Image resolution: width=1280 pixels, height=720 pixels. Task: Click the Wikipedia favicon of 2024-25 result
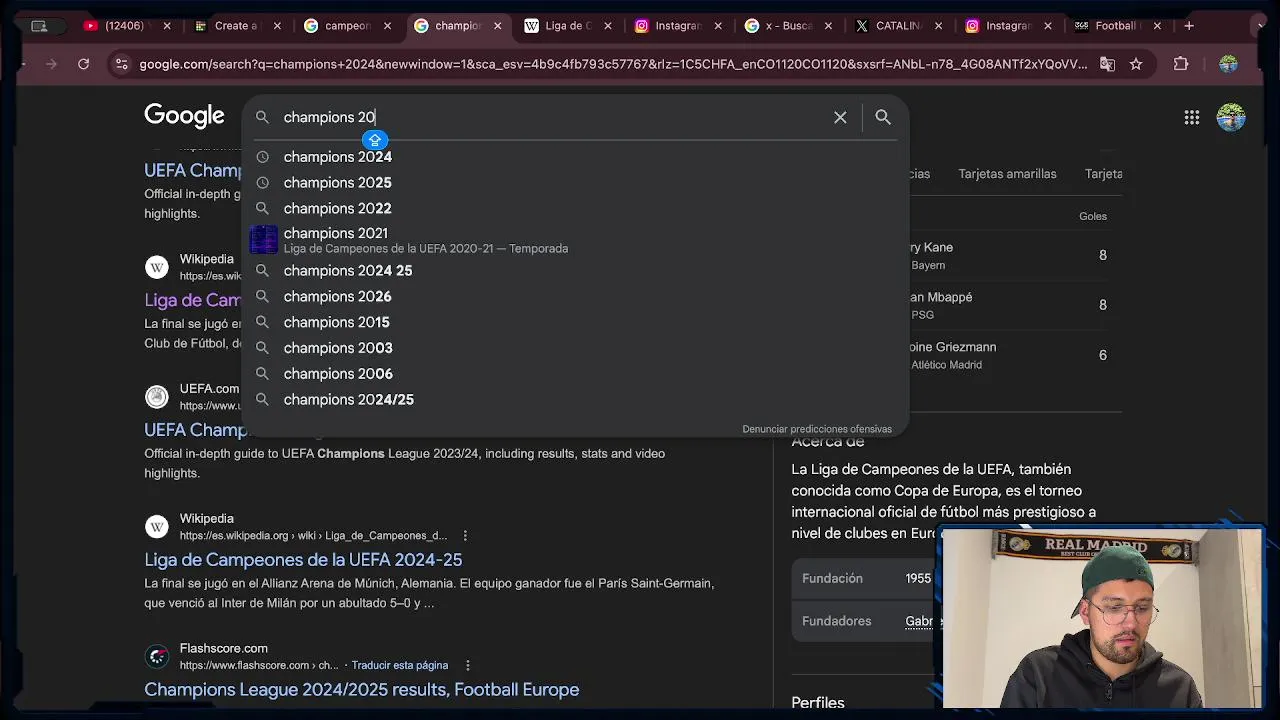(x=157, y=526)
